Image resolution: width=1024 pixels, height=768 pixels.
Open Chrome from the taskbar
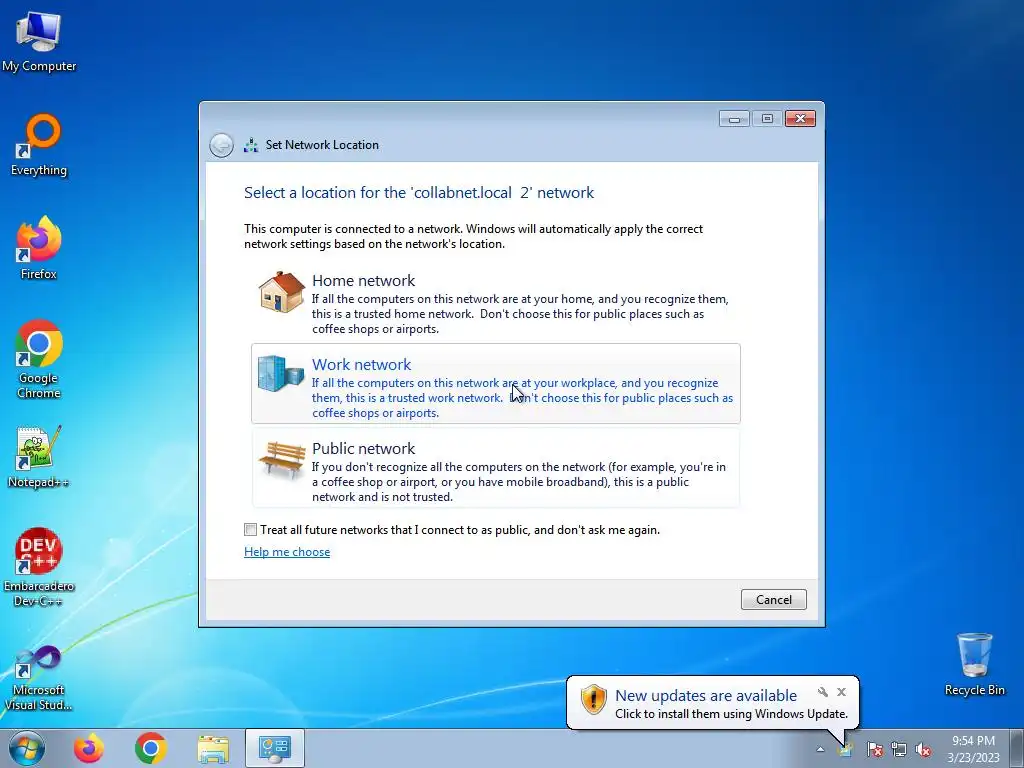click(x=151, y=748)
